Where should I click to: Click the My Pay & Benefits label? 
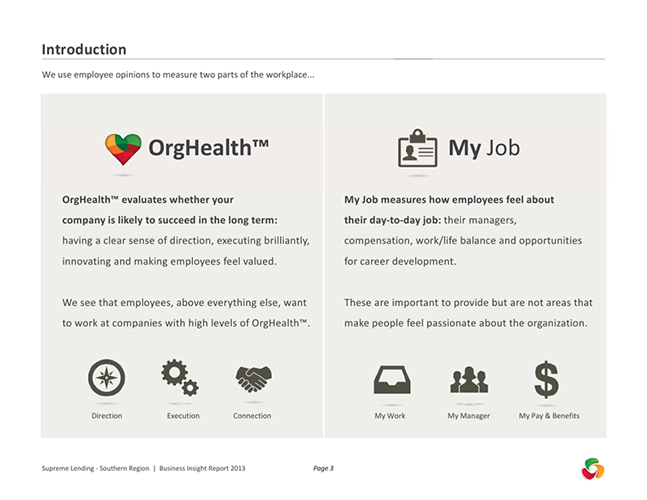point(549,416)
